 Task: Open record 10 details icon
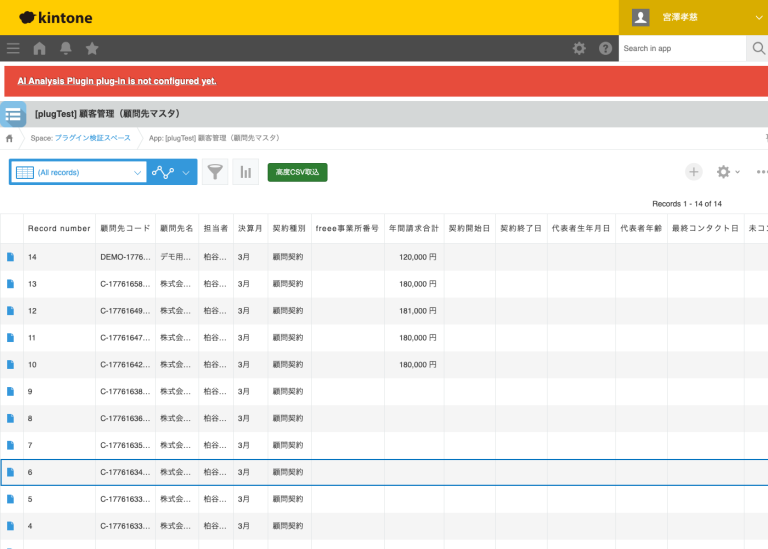[11, 365]
